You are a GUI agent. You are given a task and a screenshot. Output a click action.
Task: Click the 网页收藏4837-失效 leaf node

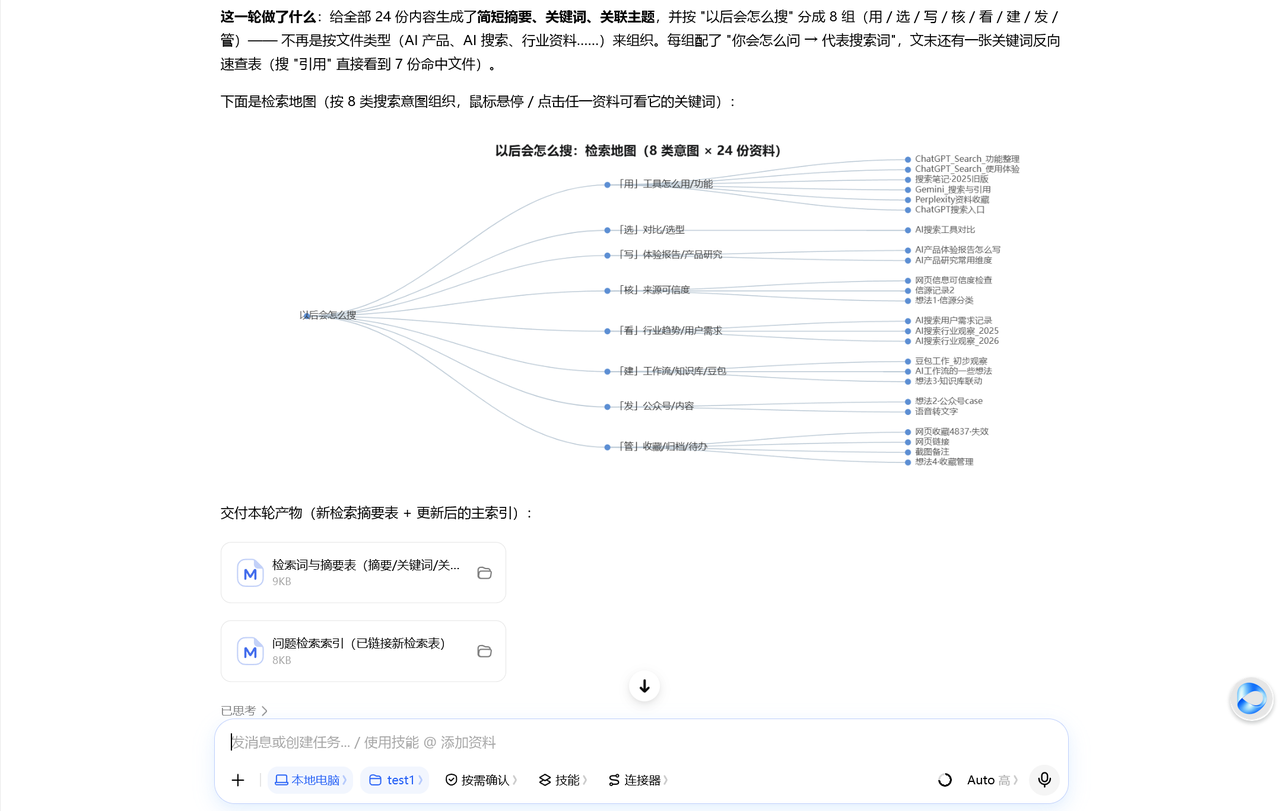click(x=947, y=432)
